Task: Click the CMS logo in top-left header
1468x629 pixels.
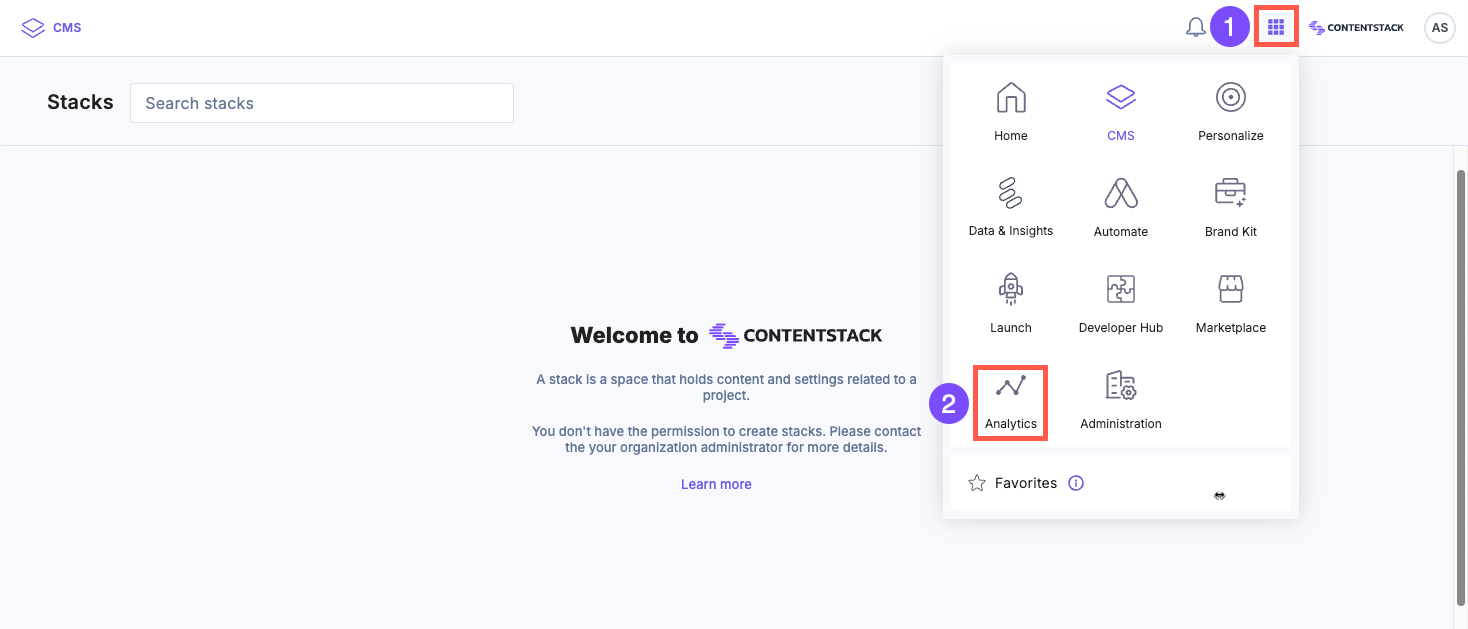Action: tap(51, 28)
